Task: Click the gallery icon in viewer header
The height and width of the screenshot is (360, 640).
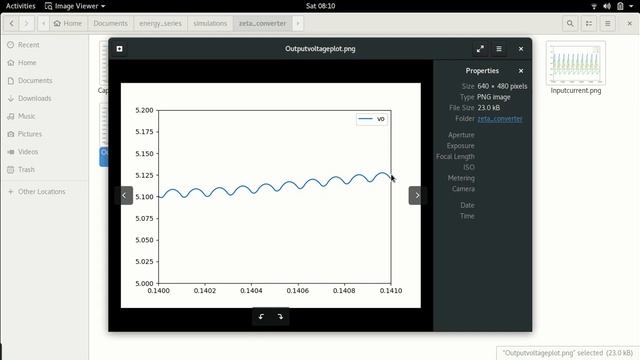Action: point(120,49)
